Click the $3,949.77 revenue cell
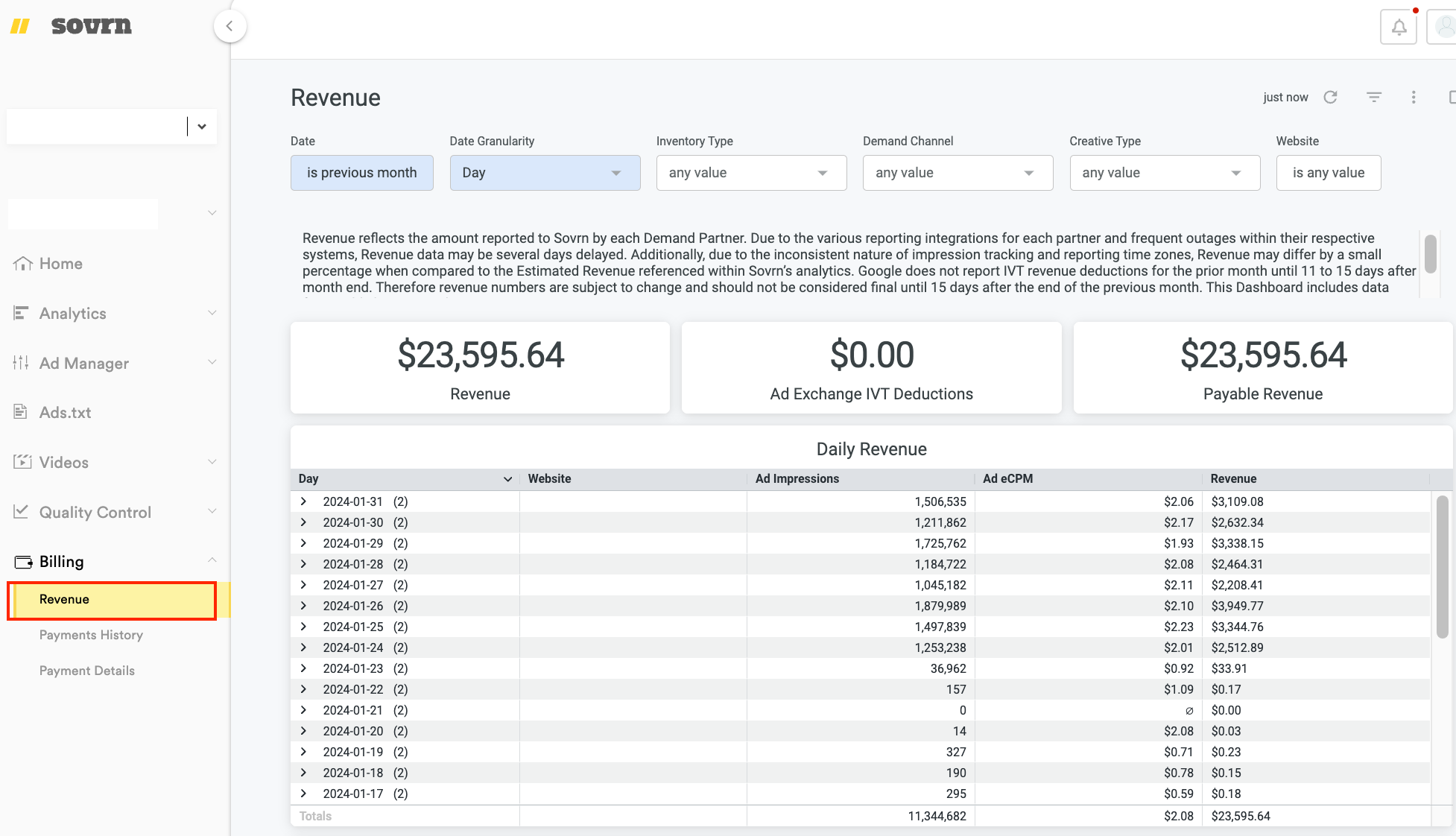This screenshot has width=1456, height=836. point(1237,606)
